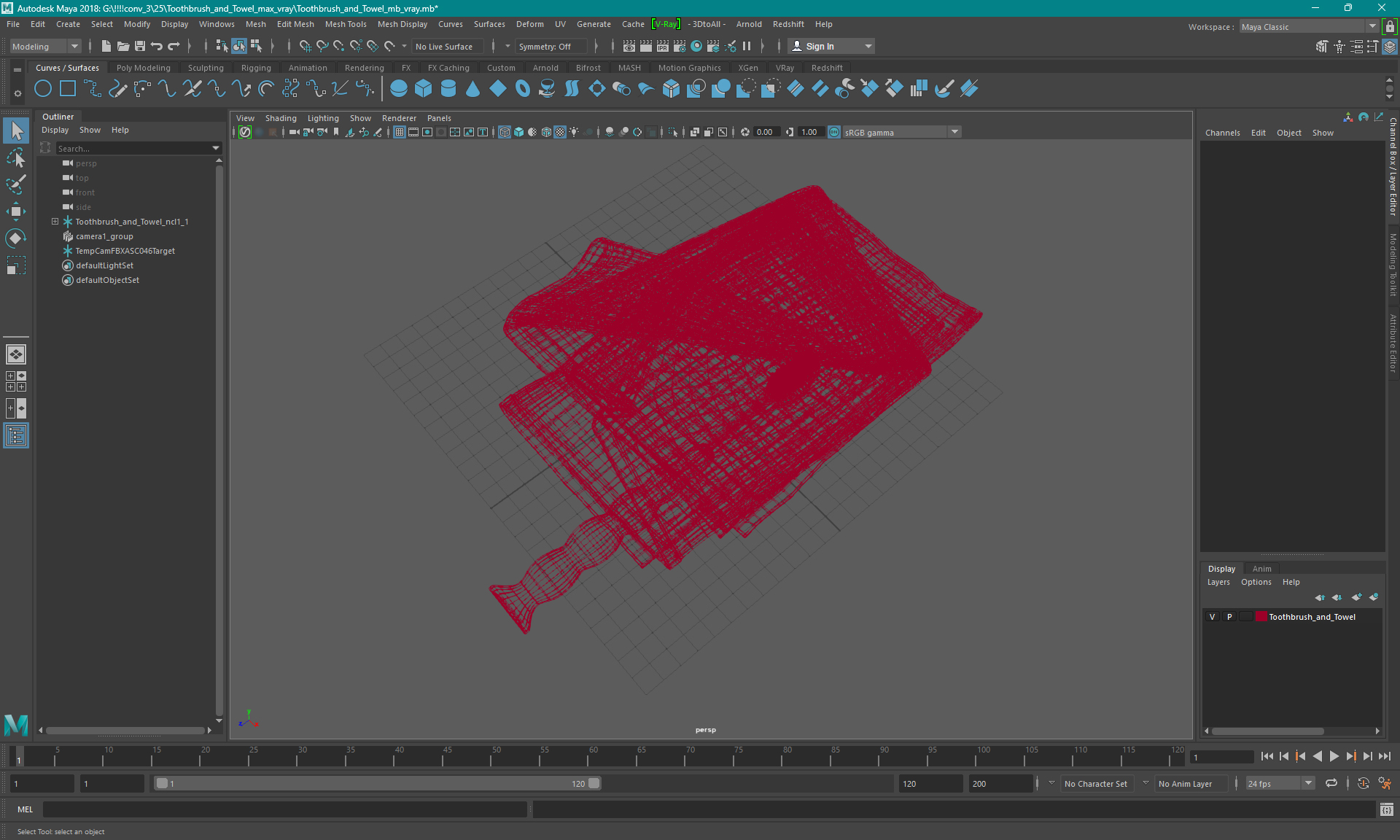Open the Sign In dropdown

pos(831,46)
